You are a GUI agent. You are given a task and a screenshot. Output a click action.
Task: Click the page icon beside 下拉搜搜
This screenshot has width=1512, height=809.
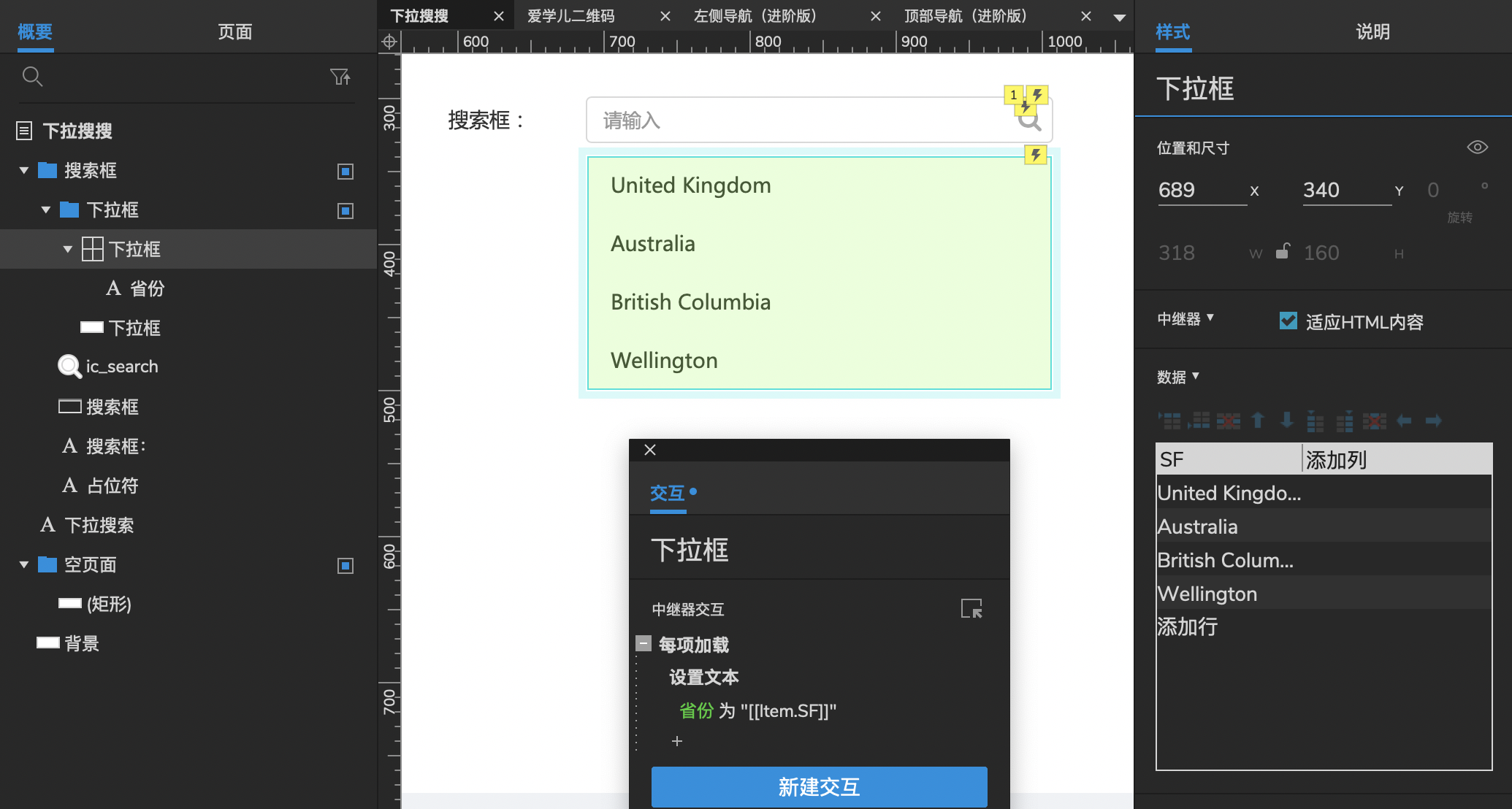point(24,131)
